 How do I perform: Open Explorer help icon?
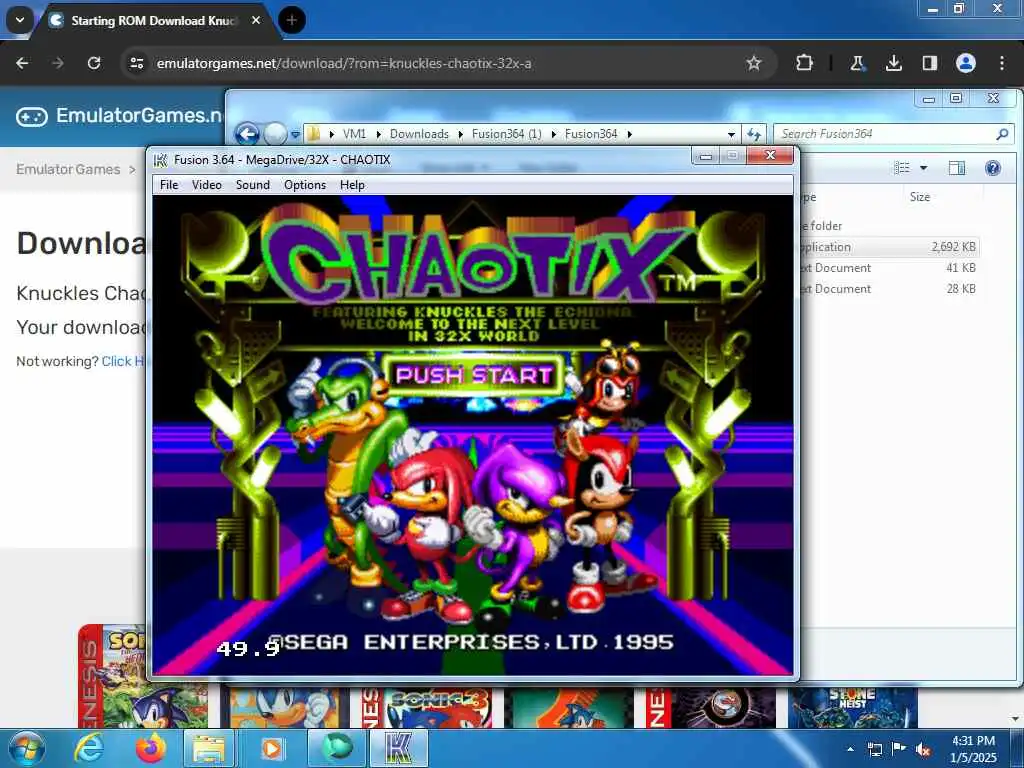993,168
